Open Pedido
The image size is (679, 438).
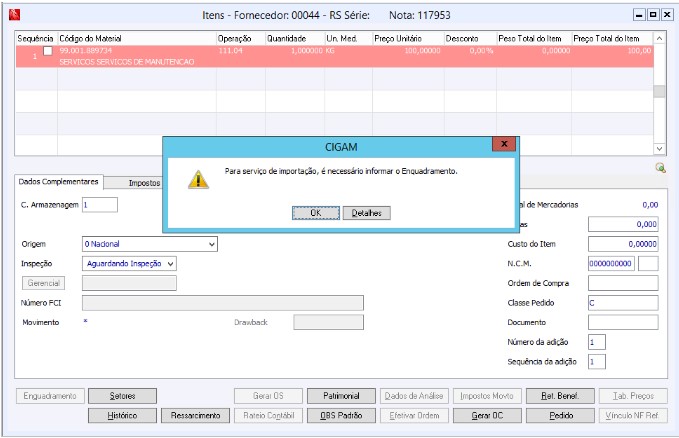coord(560,415)
